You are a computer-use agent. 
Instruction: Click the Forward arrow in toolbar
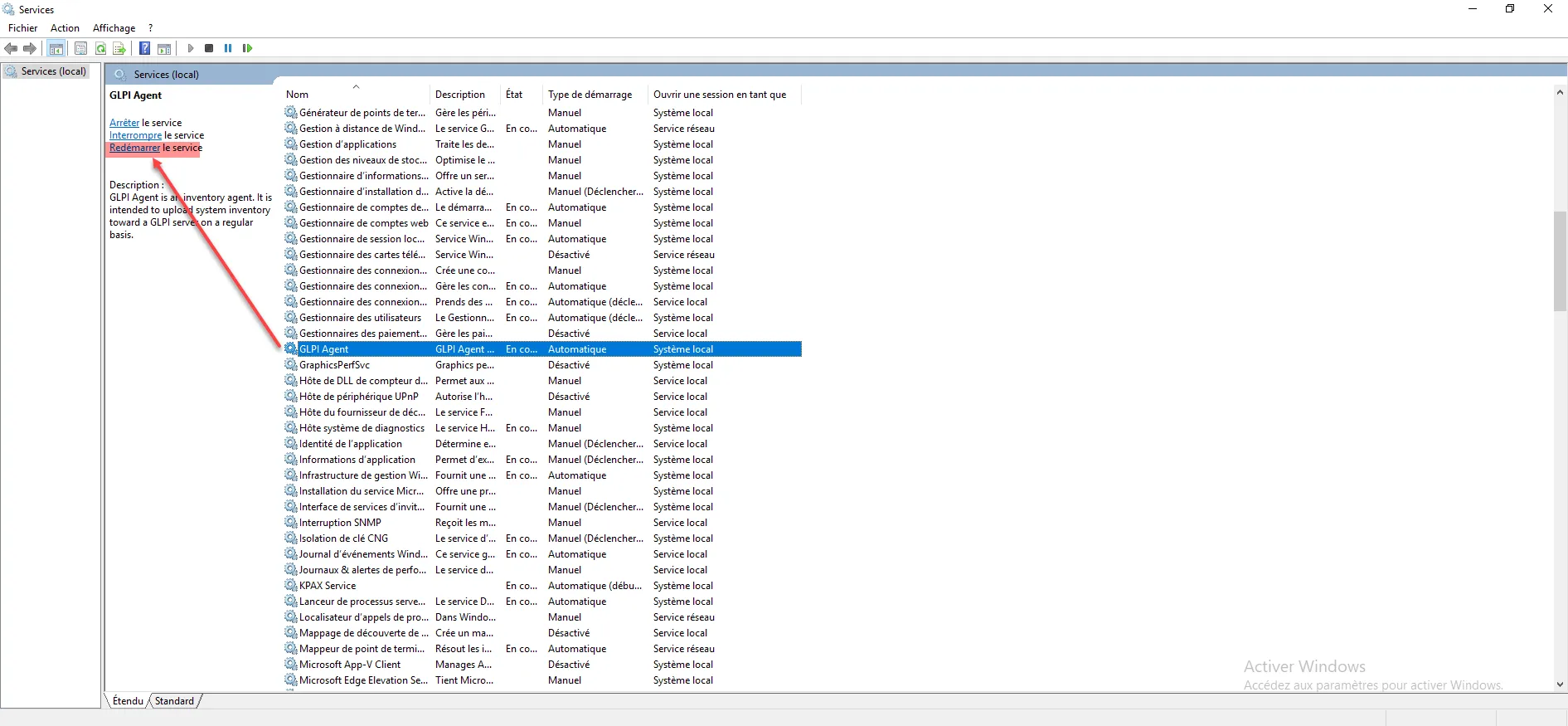coord(30,49)
